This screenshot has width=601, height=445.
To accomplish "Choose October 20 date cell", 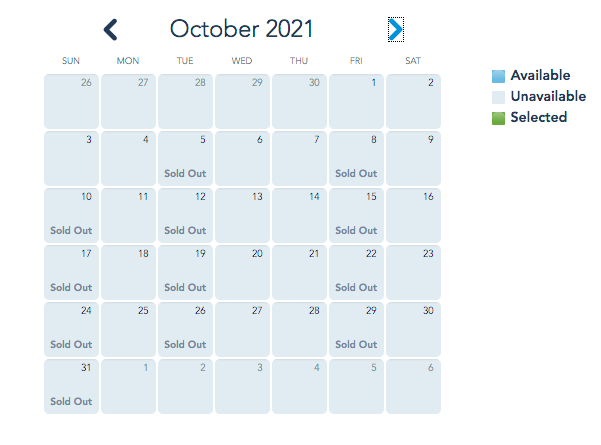I will coord(242,271).
